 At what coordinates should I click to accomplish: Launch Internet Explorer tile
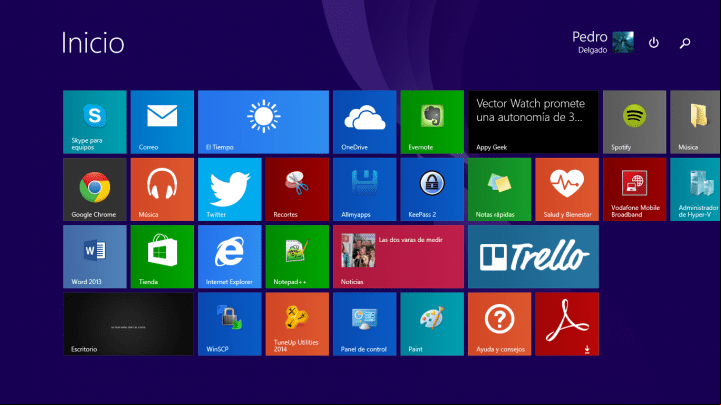click(x=230, y=257)
